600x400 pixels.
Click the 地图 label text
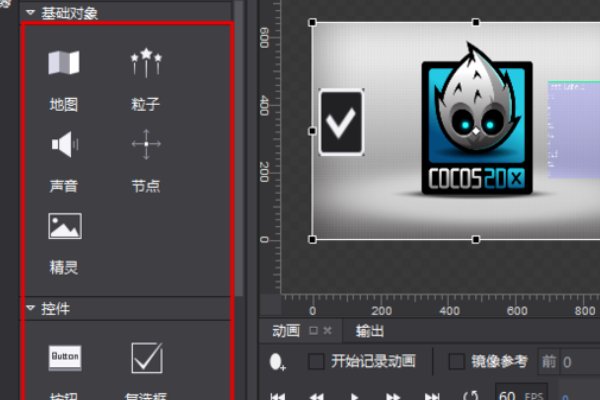click(x=64, y=104)
